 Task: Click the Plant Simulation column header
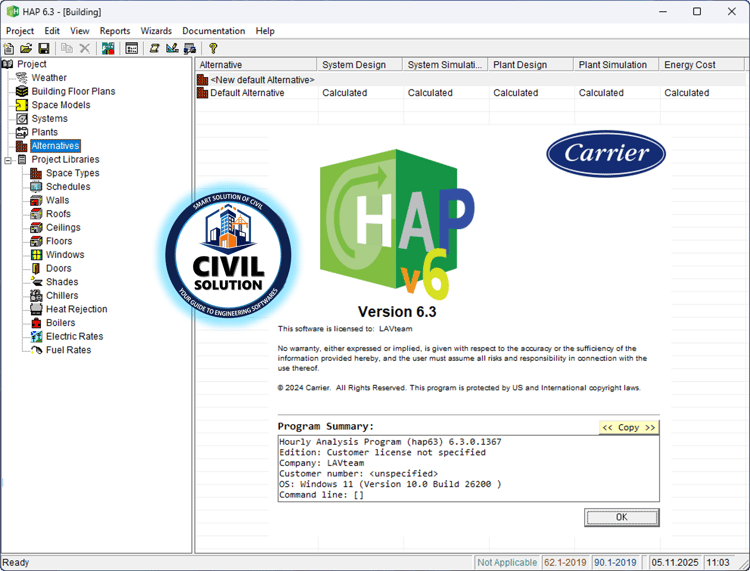coord(617,65)
